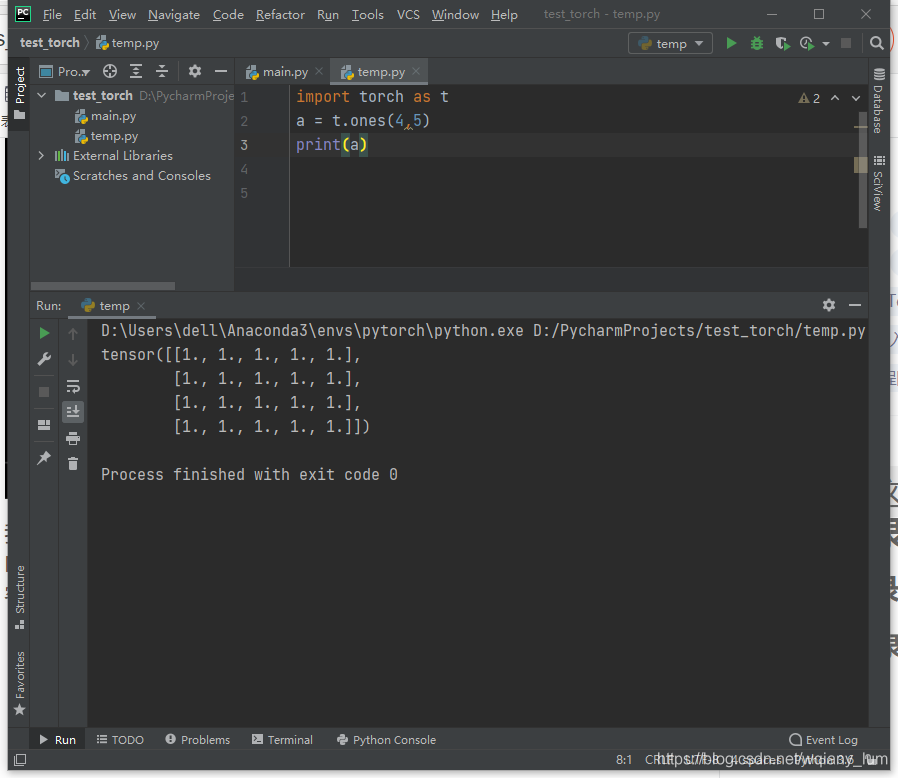The image size is (898, 778).
Task: Pin the Run tab
Action: pyautogui.click(x=44, y=458)
